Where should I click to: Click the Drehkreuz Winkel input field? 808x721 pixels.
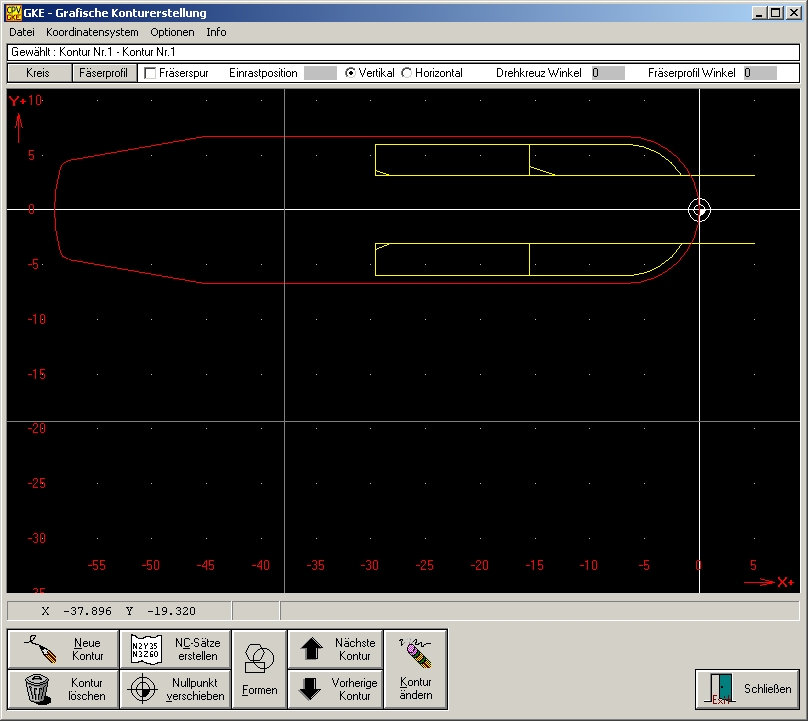tap(607, 73)
